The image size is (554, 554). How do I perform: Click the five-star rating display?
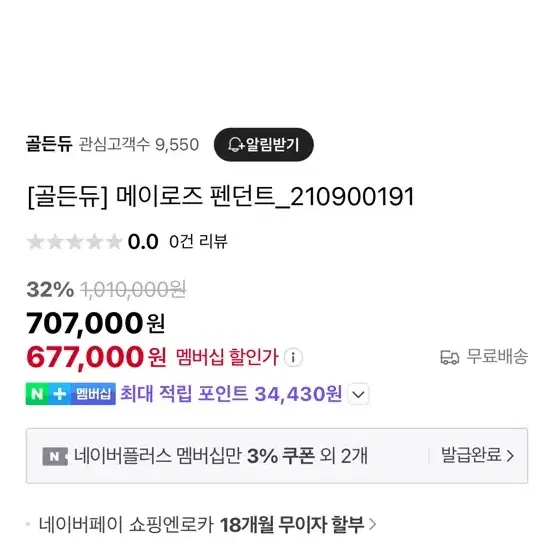tap(75, 242)
